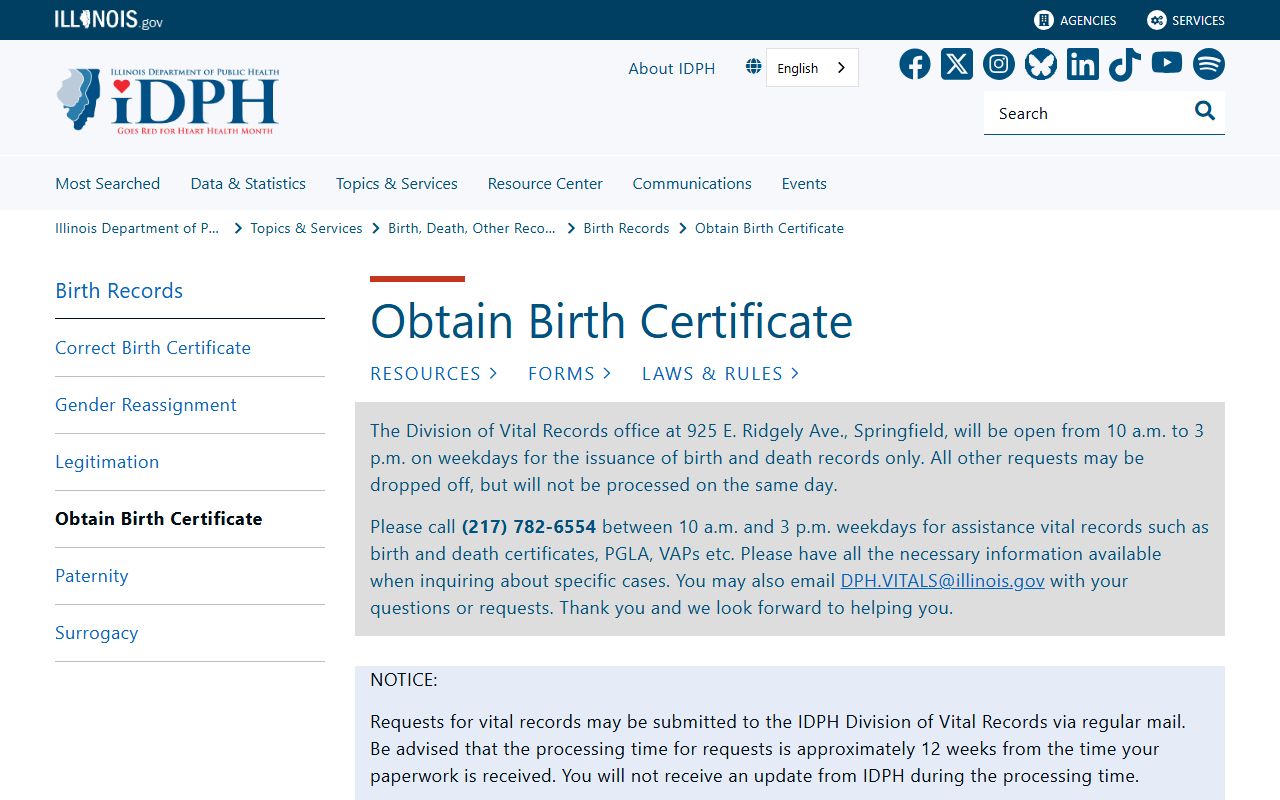Click the Obtain Birth Certificate page heading
The height and width of the screenshot is (800, 1280).
coord(611,321)
